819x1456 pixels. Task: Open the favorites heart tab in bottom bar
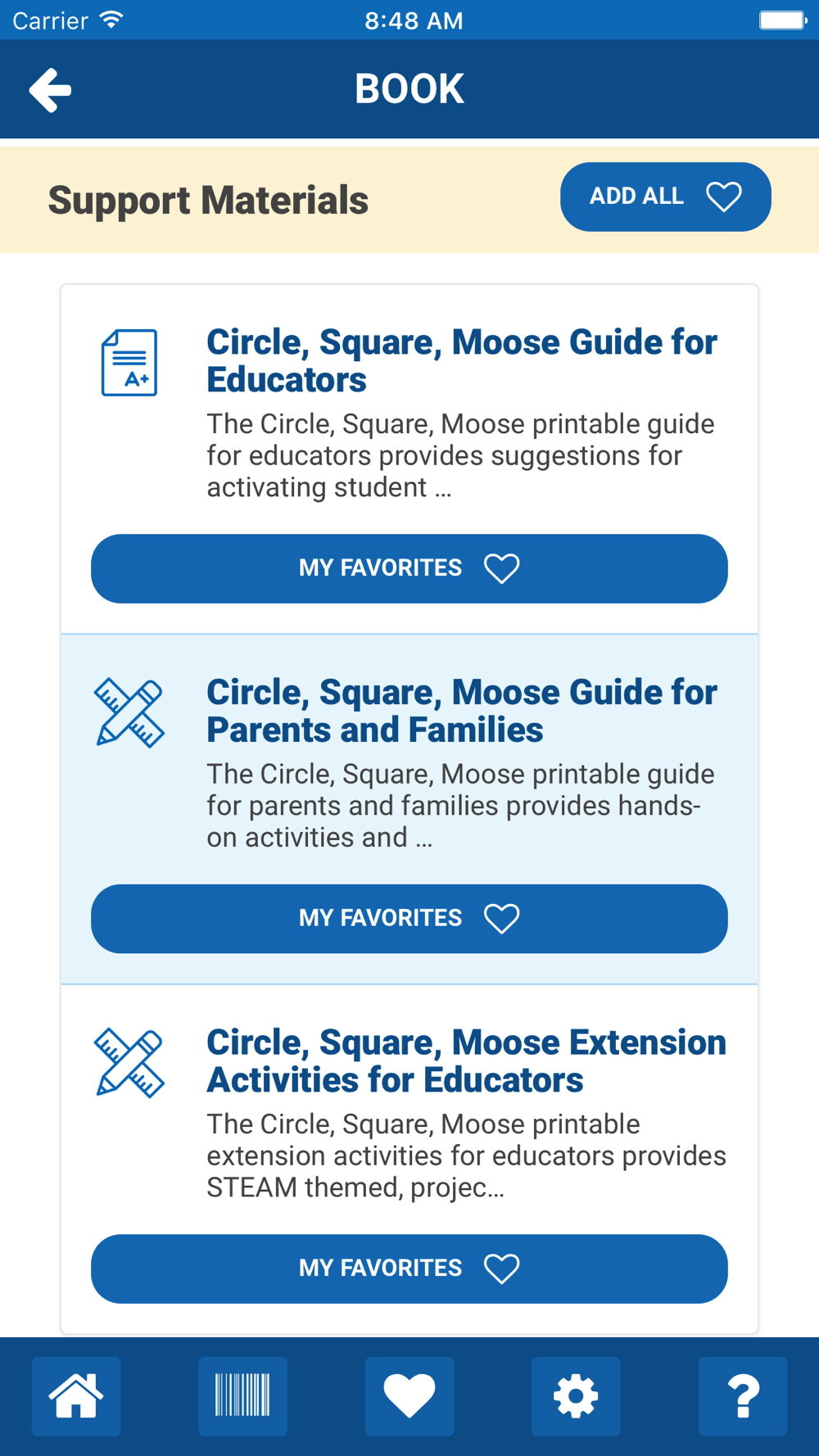coord(409,1396)
